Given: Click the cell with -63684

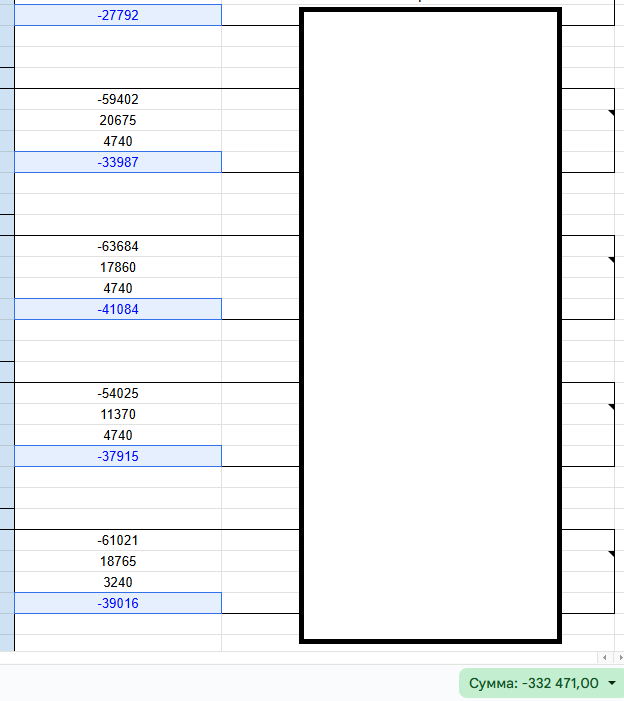Looking at the screenshot, I should 118,246.
